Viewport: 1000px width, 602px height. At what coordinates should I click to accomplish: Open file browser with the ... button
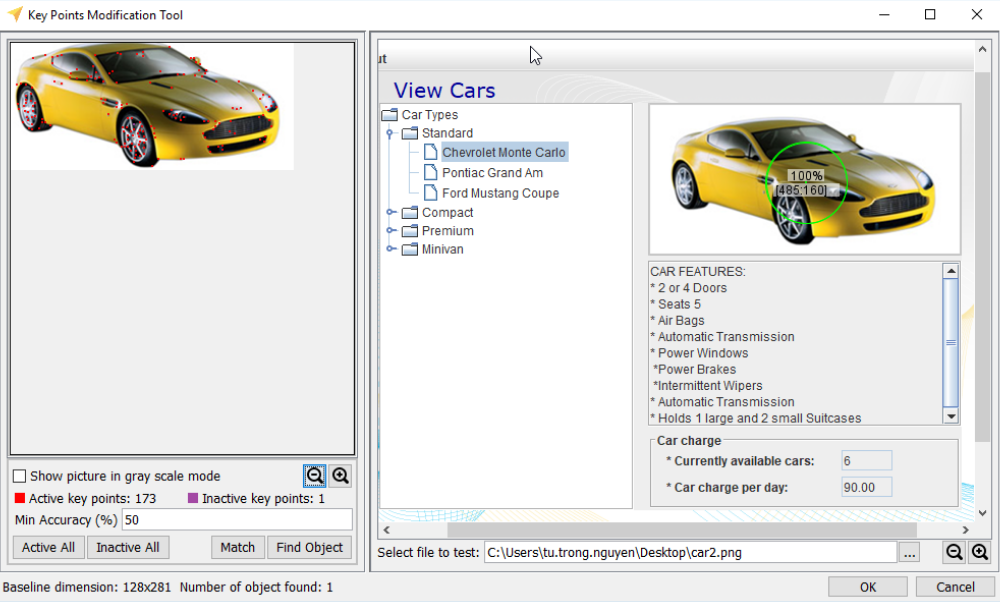coord(909,553)
